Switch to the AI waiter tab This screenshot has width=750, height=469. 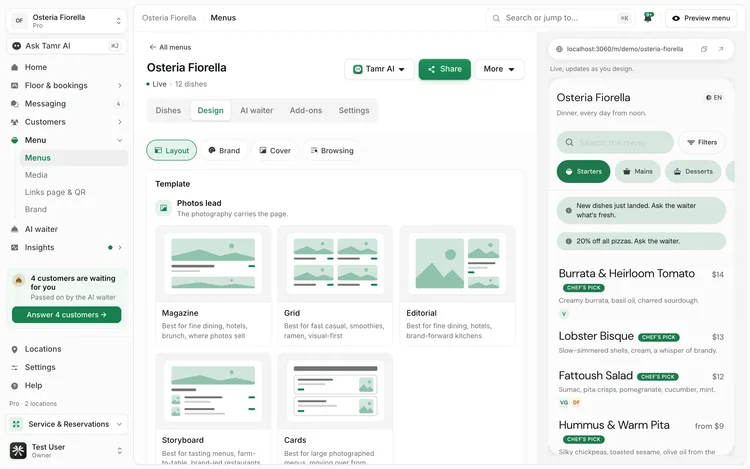(x=256, y=110)
